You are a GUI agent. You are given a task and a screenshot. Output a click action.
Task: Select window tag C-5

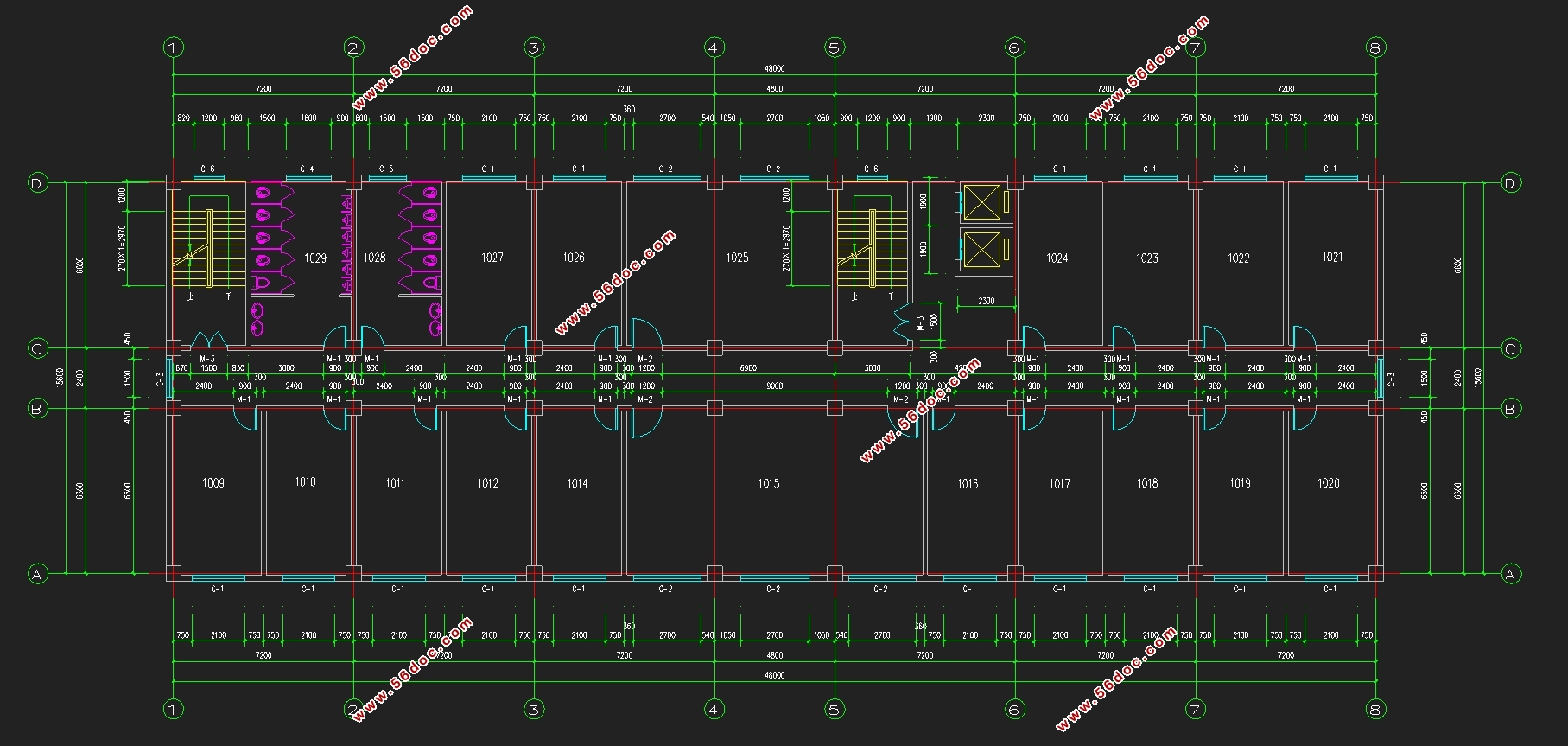[x=386, y=169]
